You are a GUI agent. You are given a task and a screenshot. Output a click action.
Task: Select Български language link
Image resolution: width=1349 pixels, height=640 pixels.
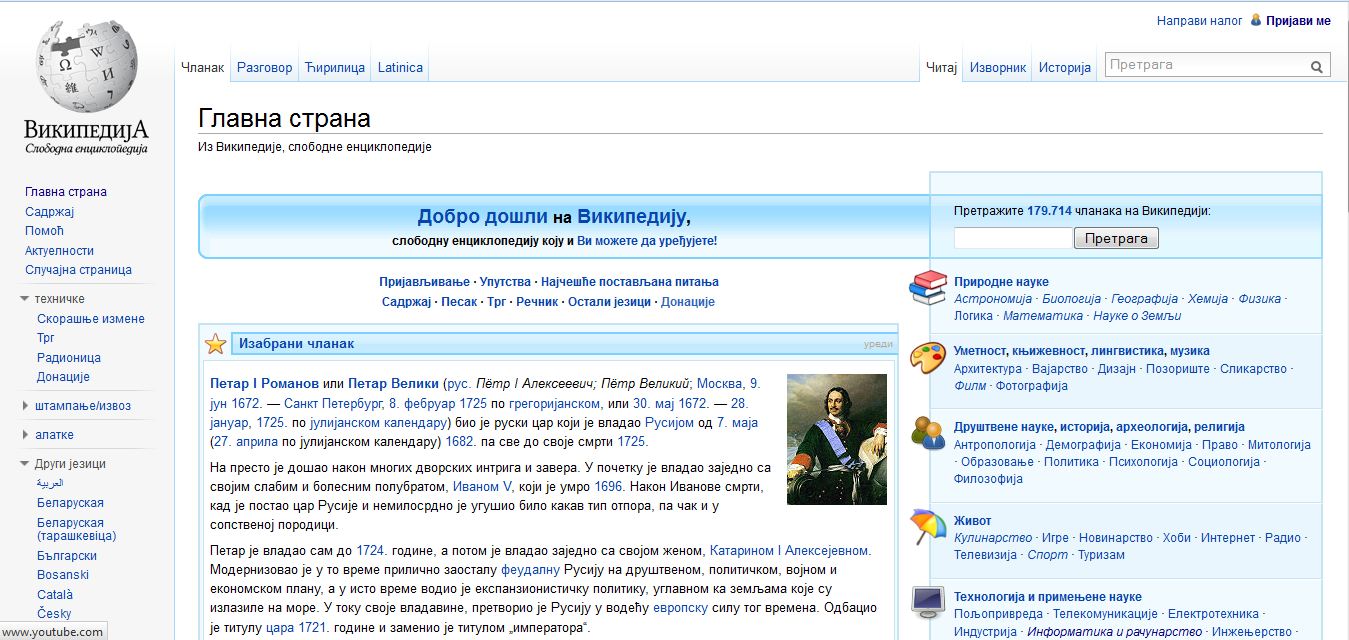[67, 556]
